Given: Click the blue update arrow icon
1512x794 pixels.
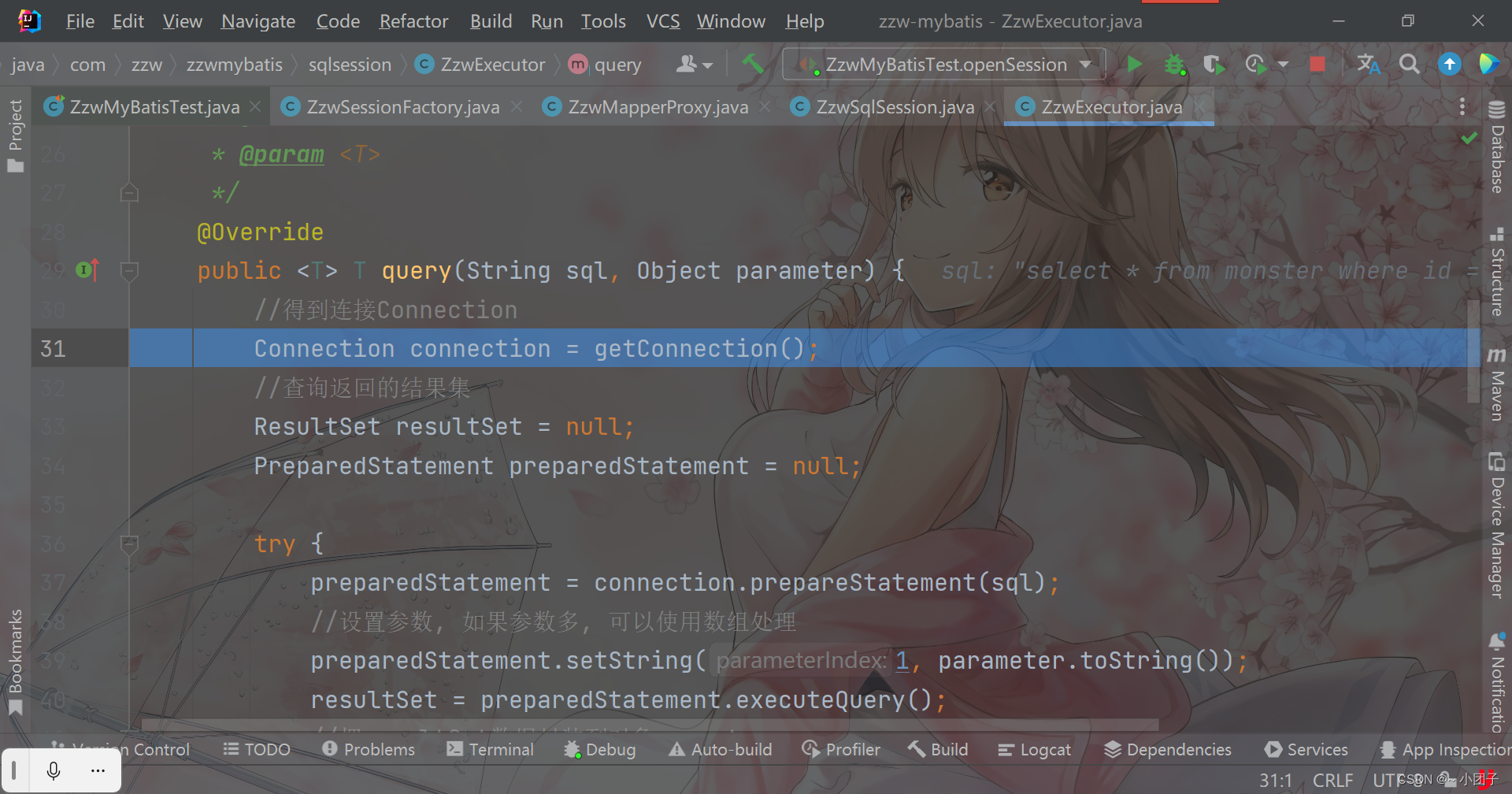Looking at the screenshot, I should tap(1449, 64).
